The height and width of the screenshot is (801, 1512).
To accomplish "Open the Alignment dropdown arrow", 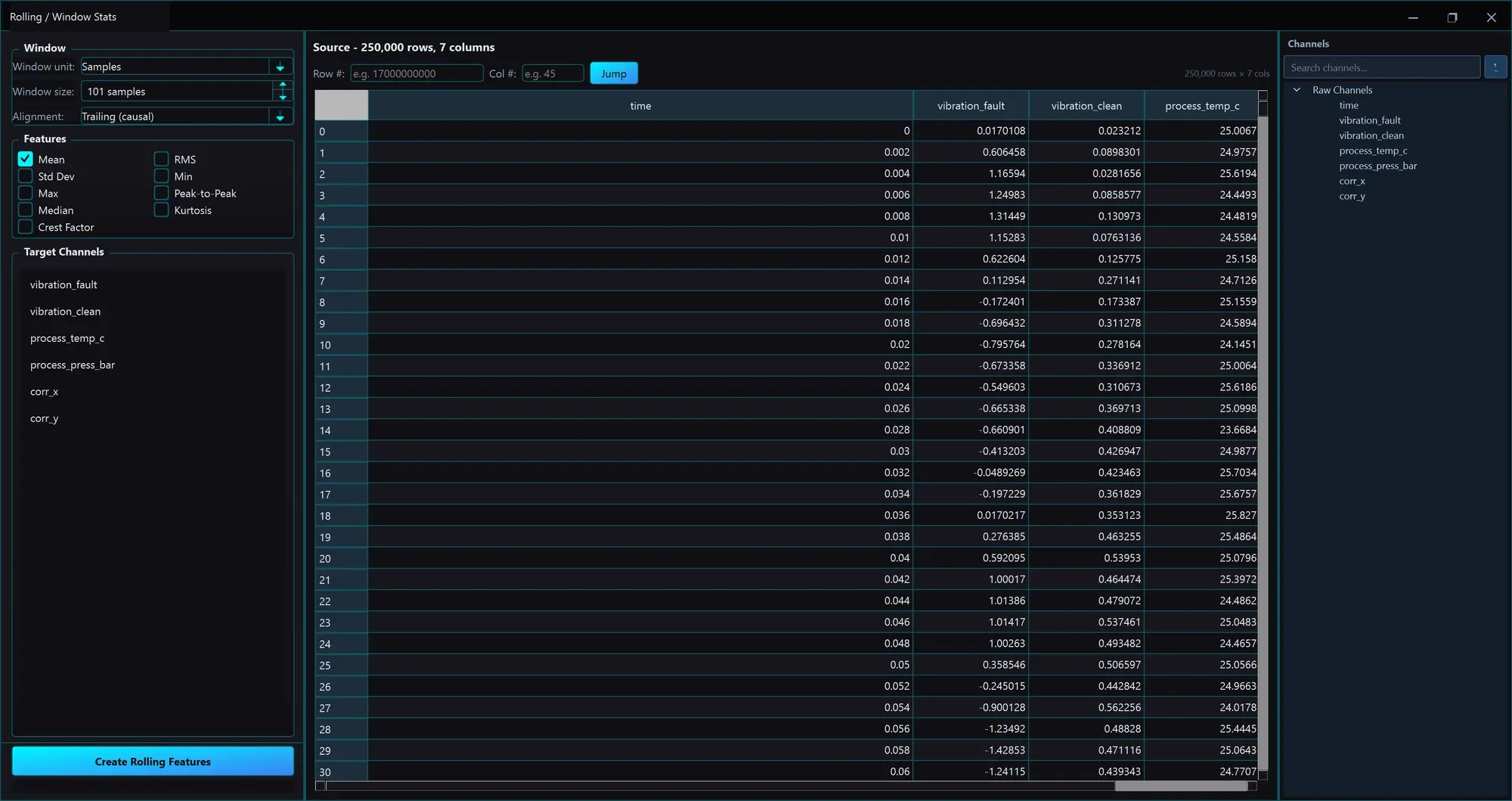I will pyautogui.click(x=280, y=116).
